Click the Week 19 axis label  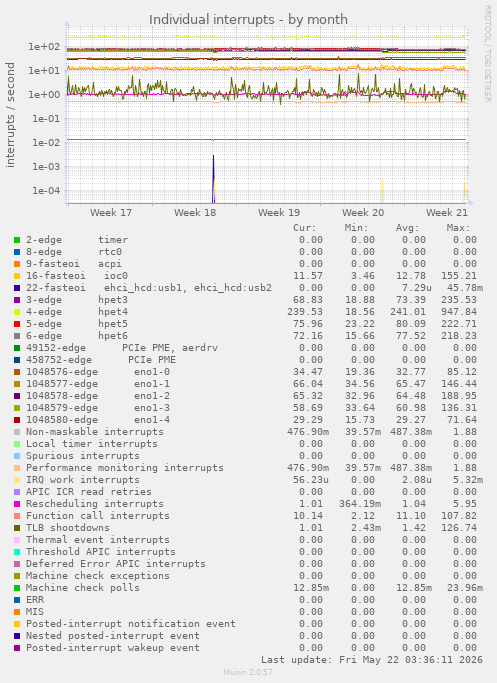(279, 213)
